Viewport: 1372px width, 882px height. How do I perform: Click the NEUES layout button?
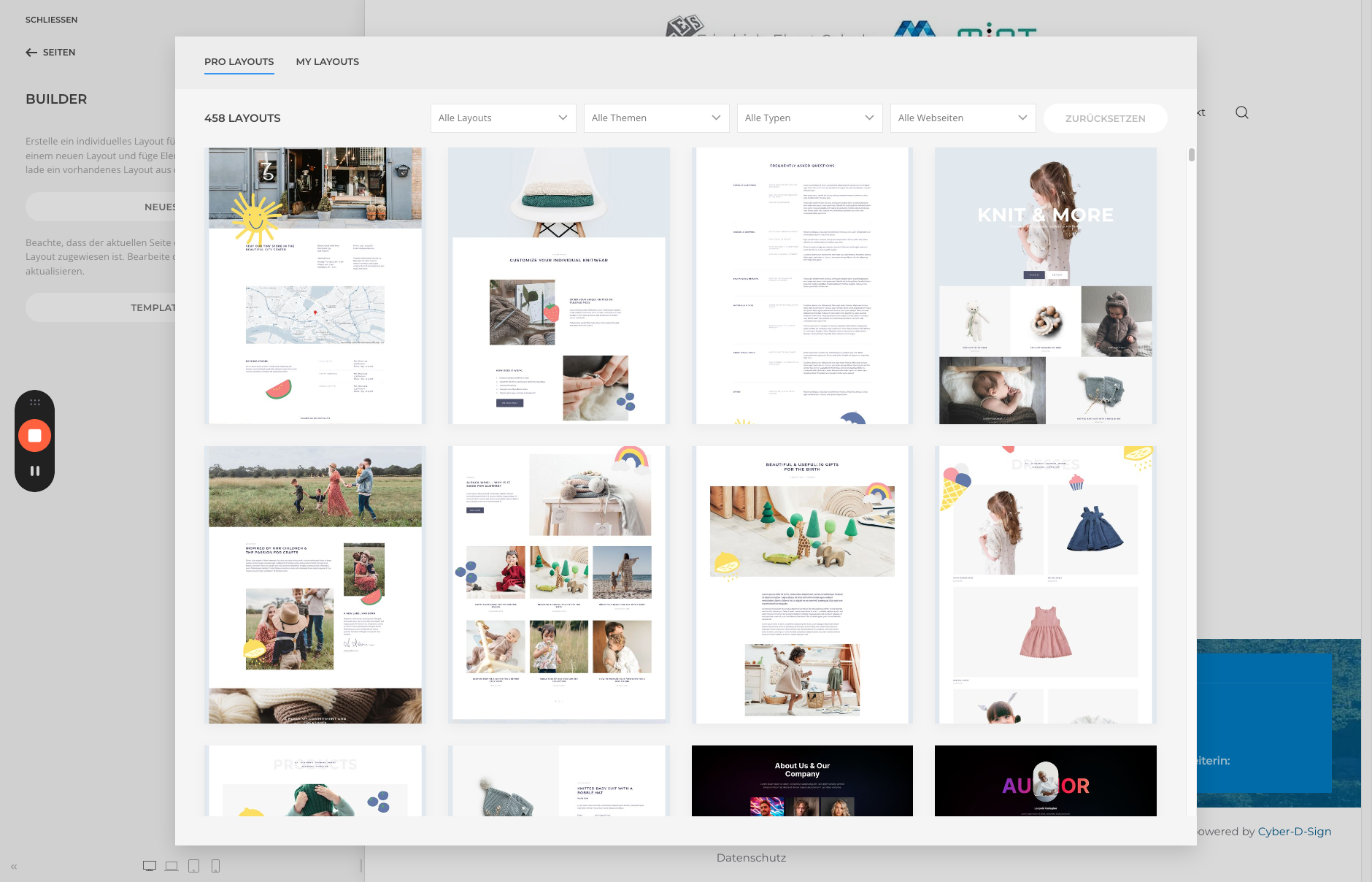click(101, 207)
